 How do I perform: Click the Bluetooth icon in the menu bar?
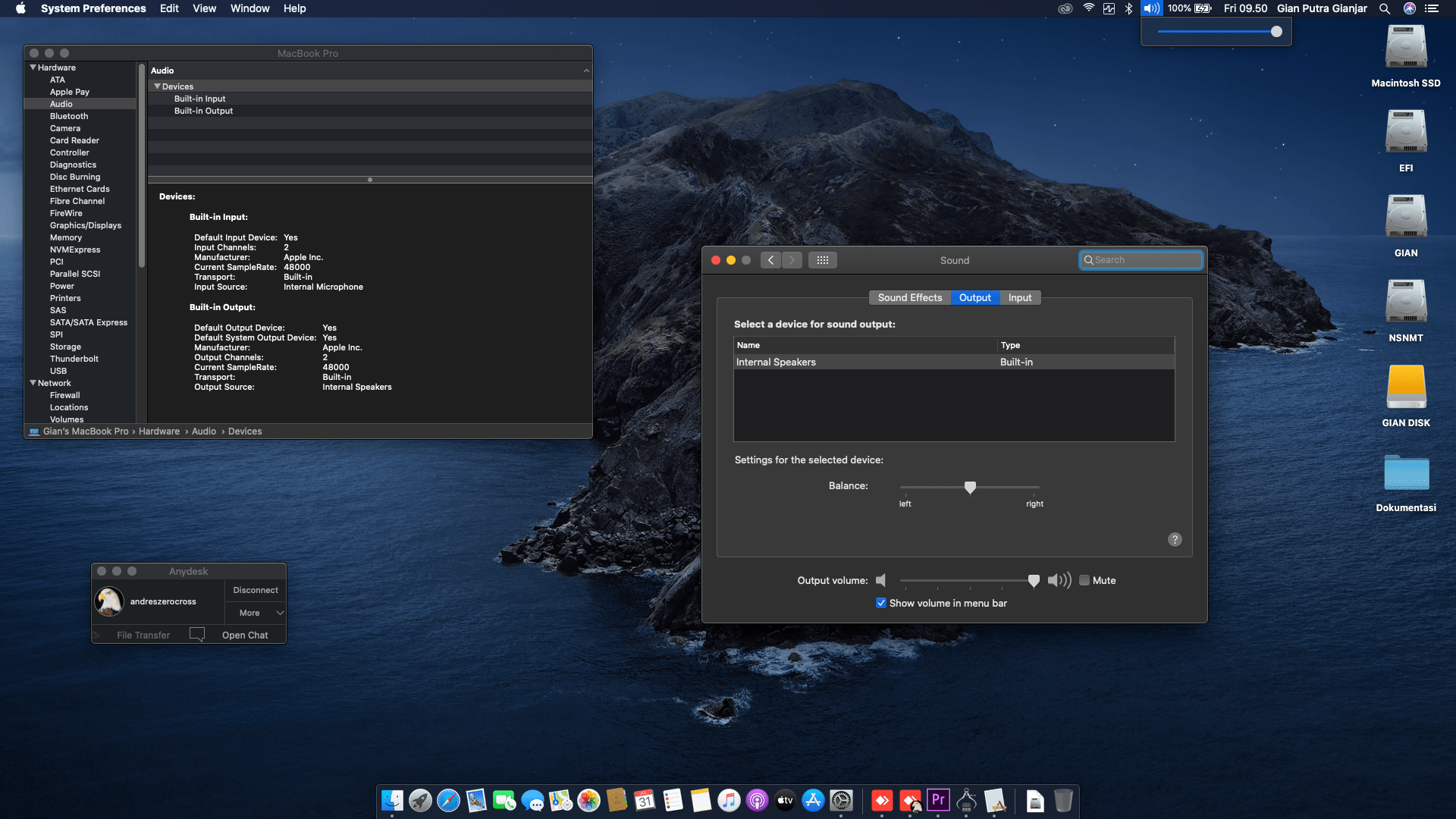coord(1128,8)
